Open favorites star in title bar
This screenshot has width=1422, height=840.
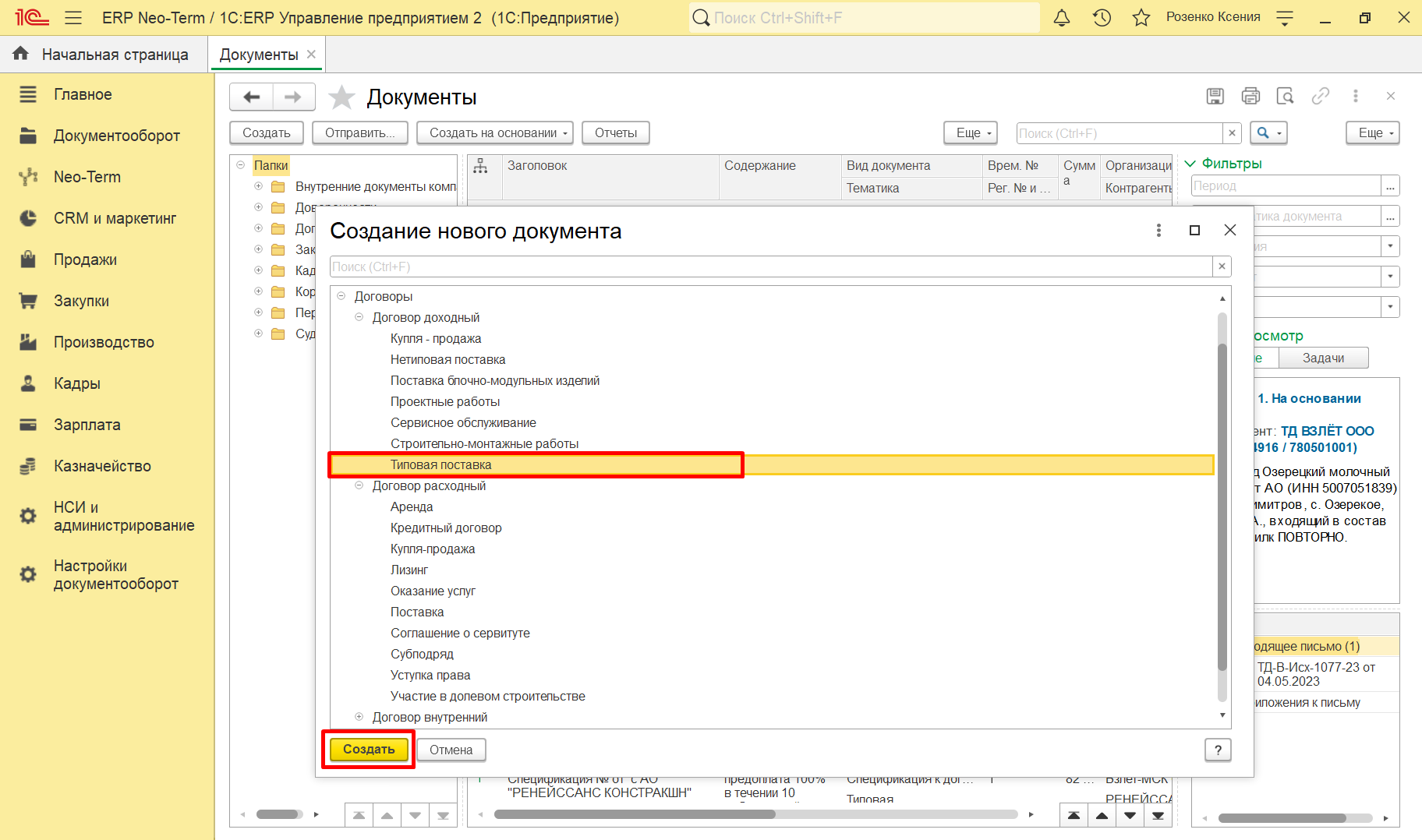point(1141,17)
